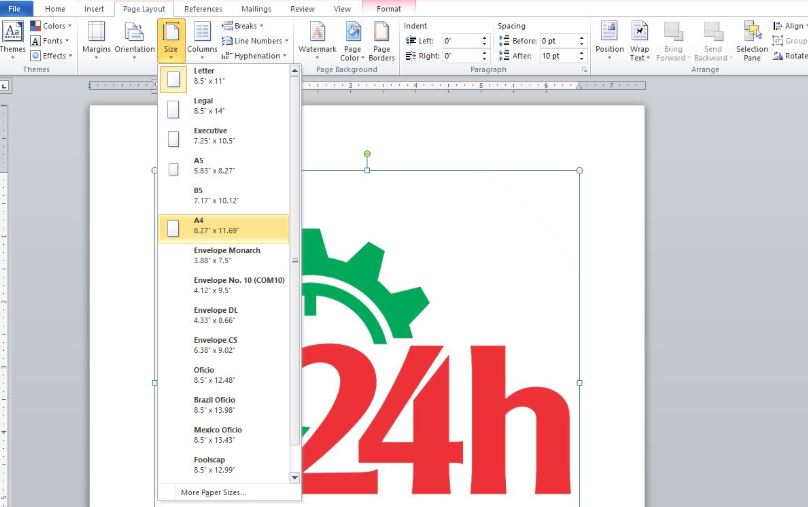The width and height of the screenshot is (808, 507).
Task: Select Envelope C5 size
Action: pyautogui.click(x=224, y=348)
